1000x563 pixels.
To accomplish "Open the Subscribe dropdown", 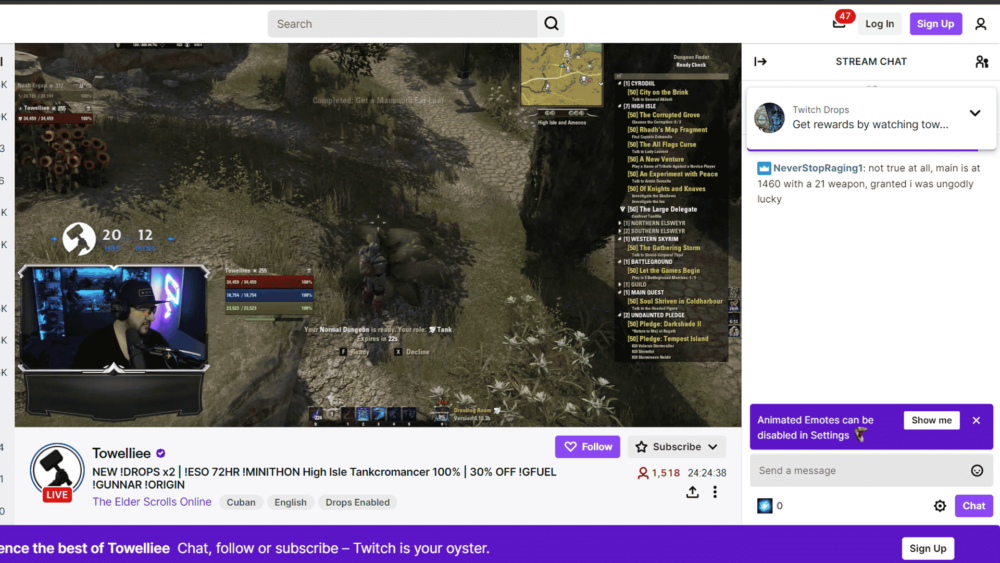I will 676,447.
